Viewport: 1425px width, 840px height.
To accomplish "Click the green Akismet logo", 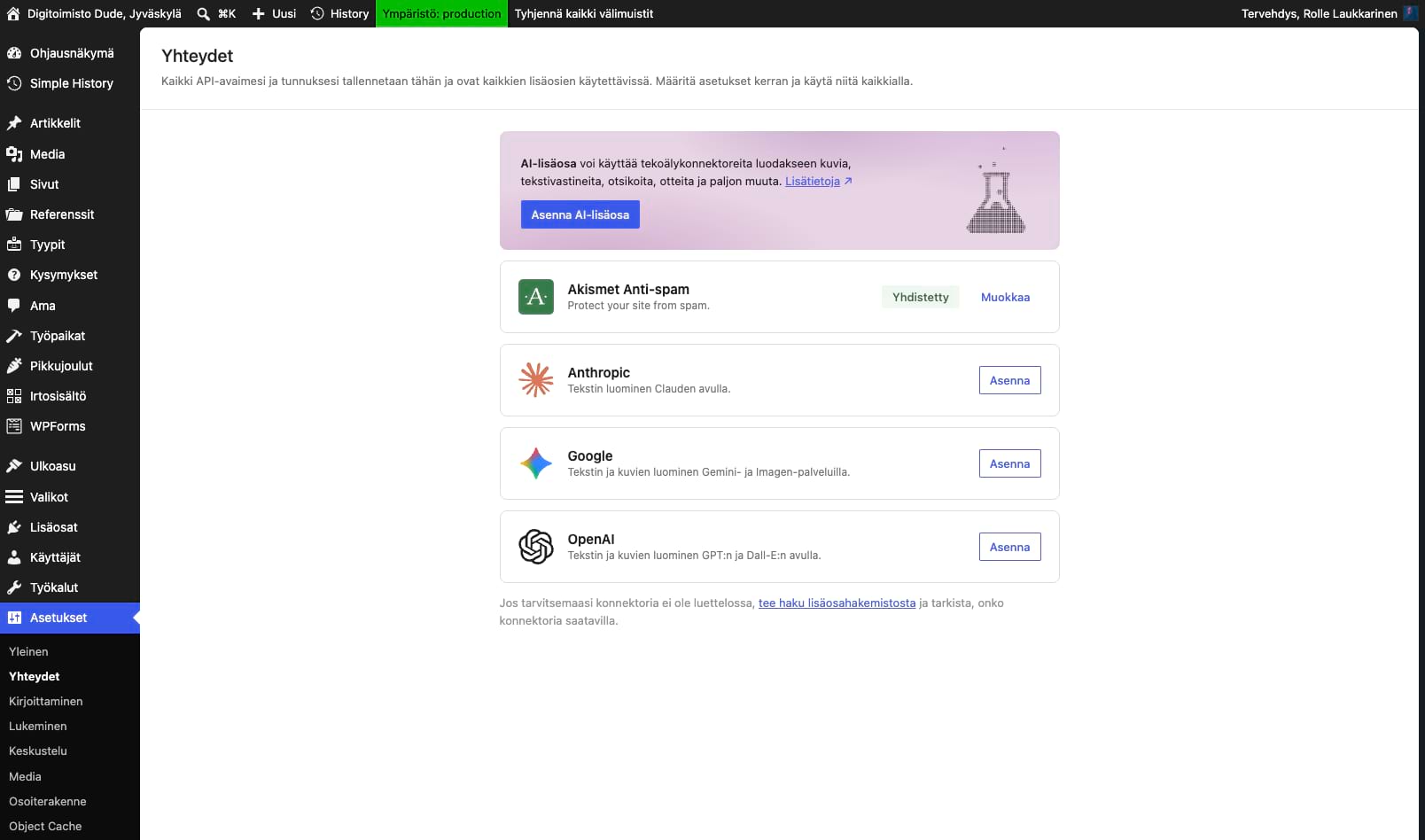I will click(536, 297).
